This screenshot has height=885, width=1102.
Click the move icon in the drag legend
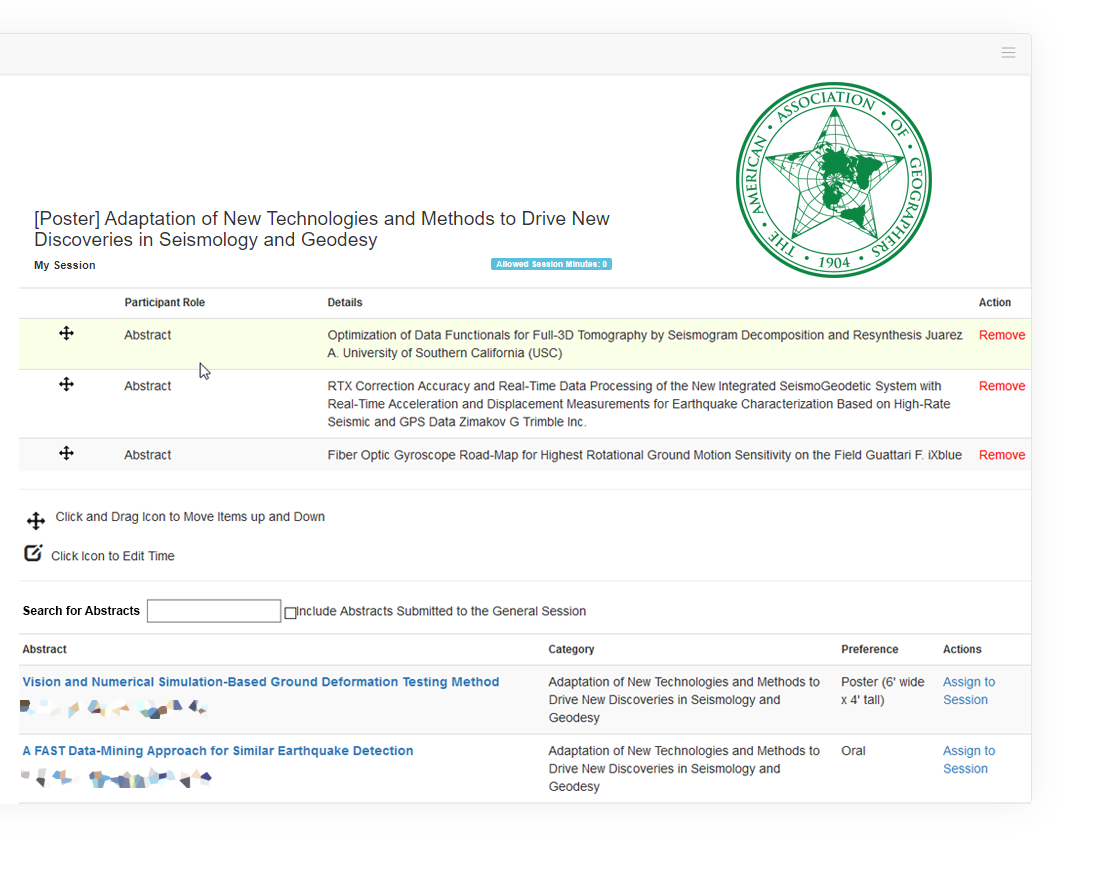tap(36, 520)
